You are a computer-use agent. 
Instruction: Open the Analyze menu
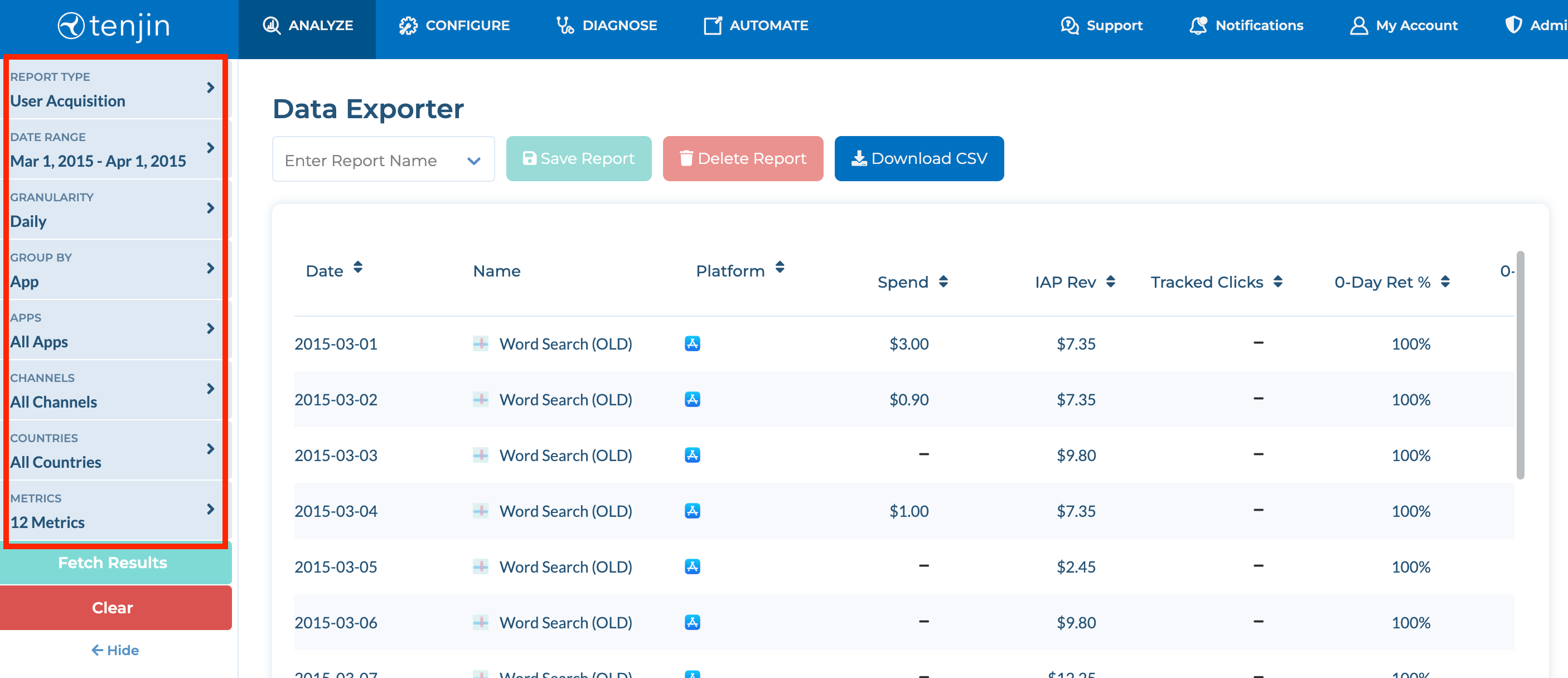click(307, 29)
